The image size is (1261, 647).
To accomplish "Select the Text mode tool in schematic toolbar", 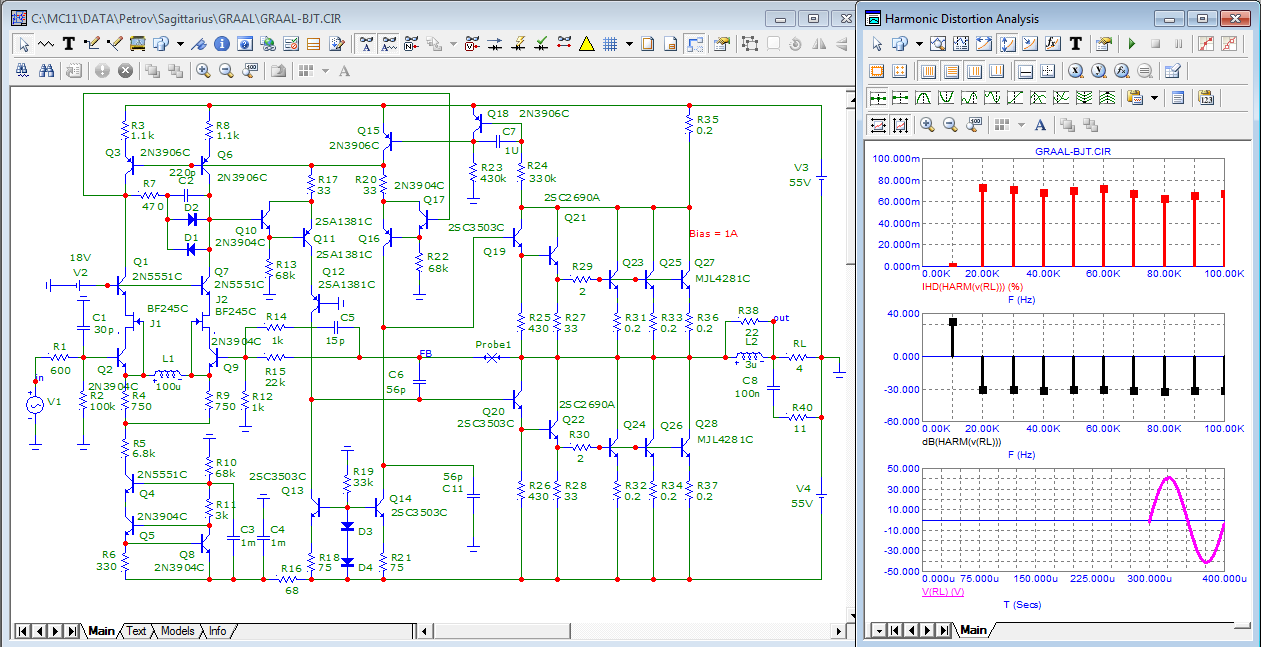I will click(69, 44).
